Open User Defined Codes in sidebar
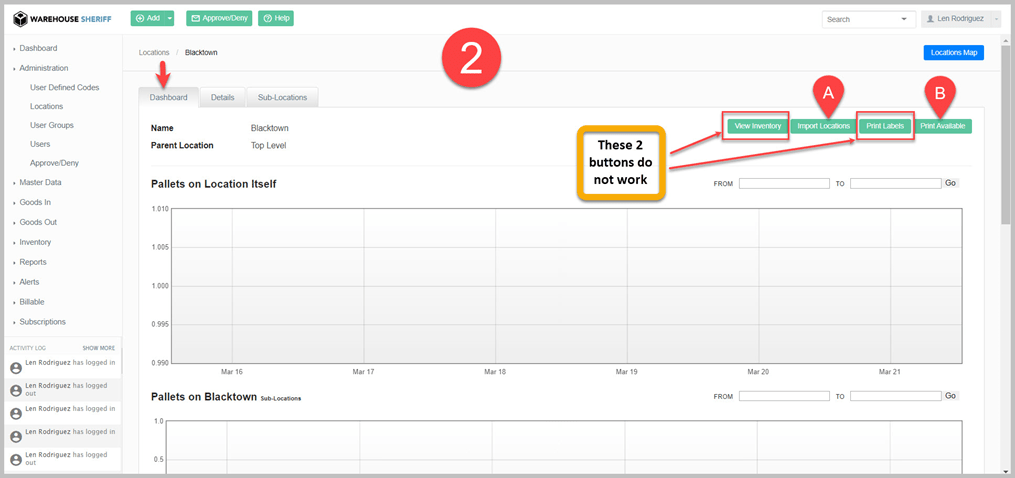The height and width of the screenshot is (478, 1015). (x=64, y=87)
